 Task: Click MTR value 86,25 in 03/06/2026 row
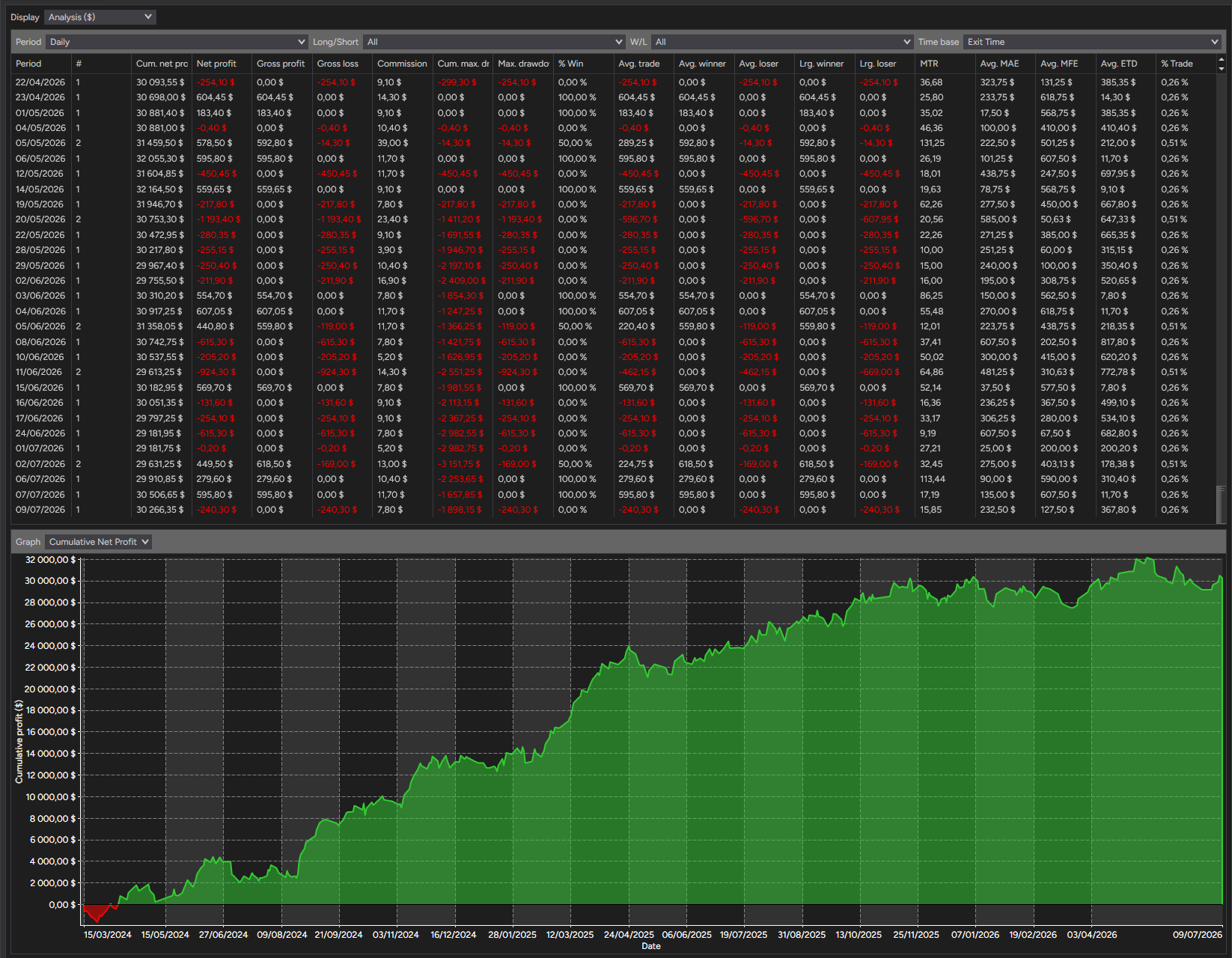931,296
